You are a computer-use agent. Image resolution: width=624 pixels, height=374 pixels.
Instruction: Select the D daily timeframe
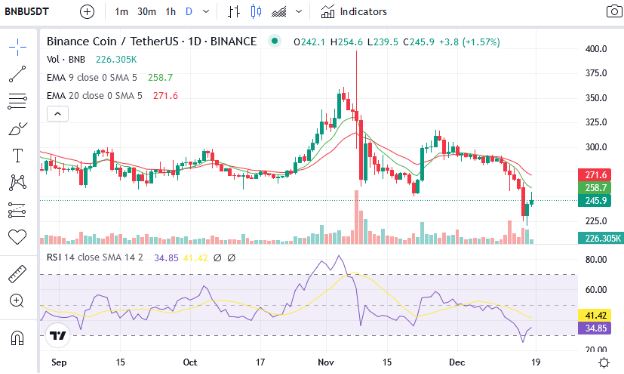[189, 12]
